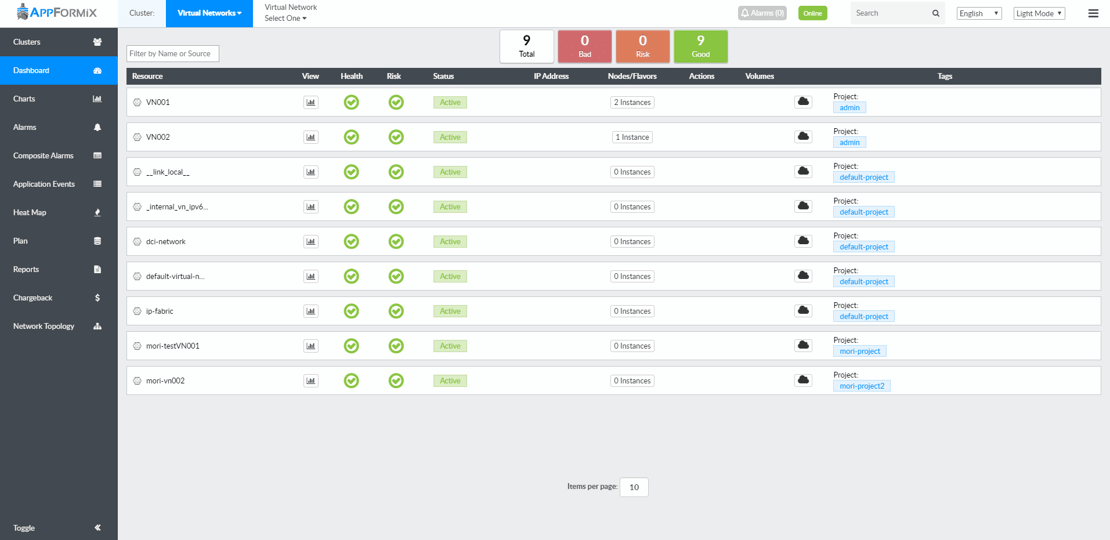Show Total 9 resources tile
This screenshot has height=540, width=1110.
point(527,47)
